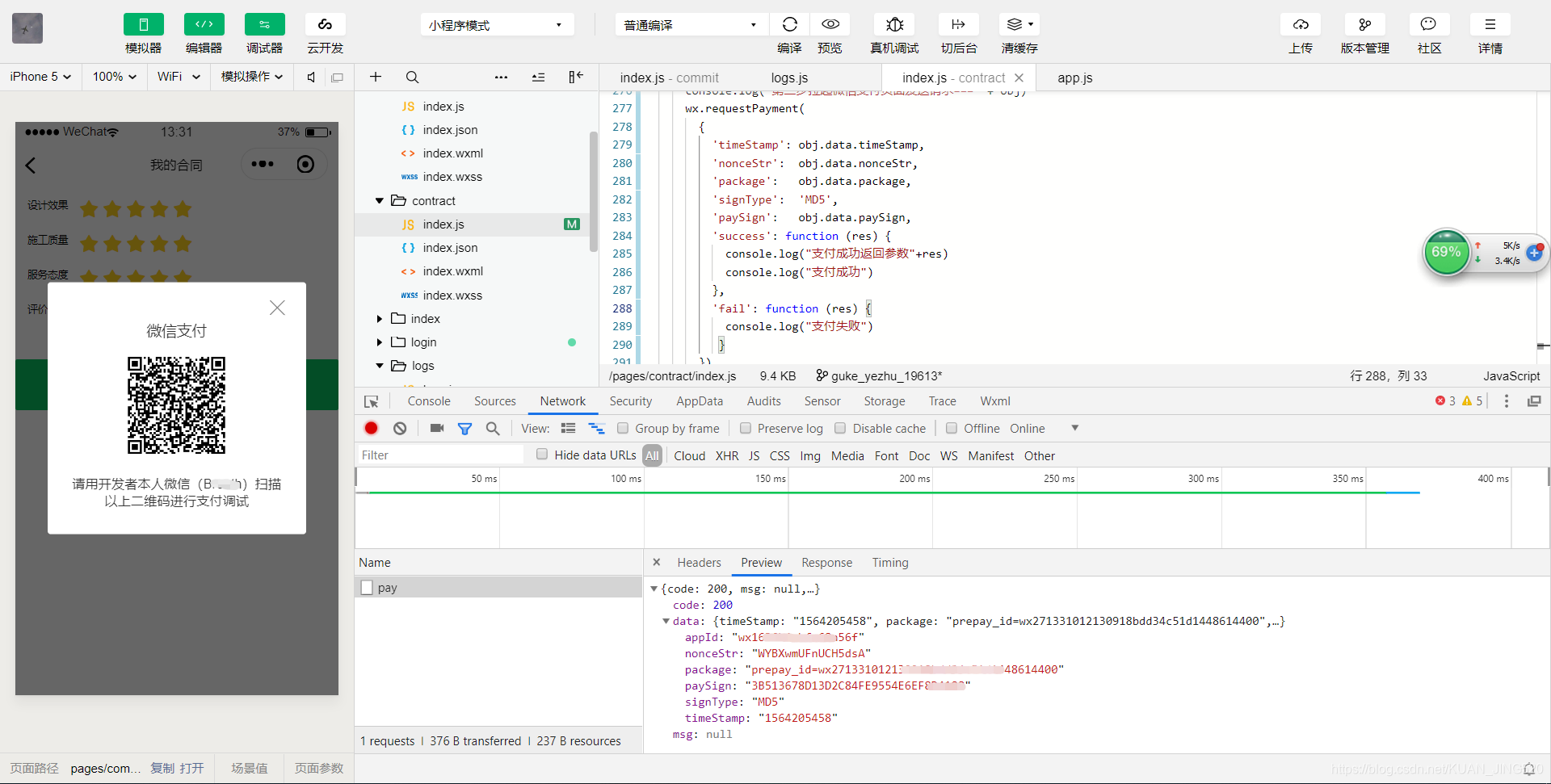1551x784 pixels.
Task: Open the 模拟操作 dropdown
Action: pos(252,77)
